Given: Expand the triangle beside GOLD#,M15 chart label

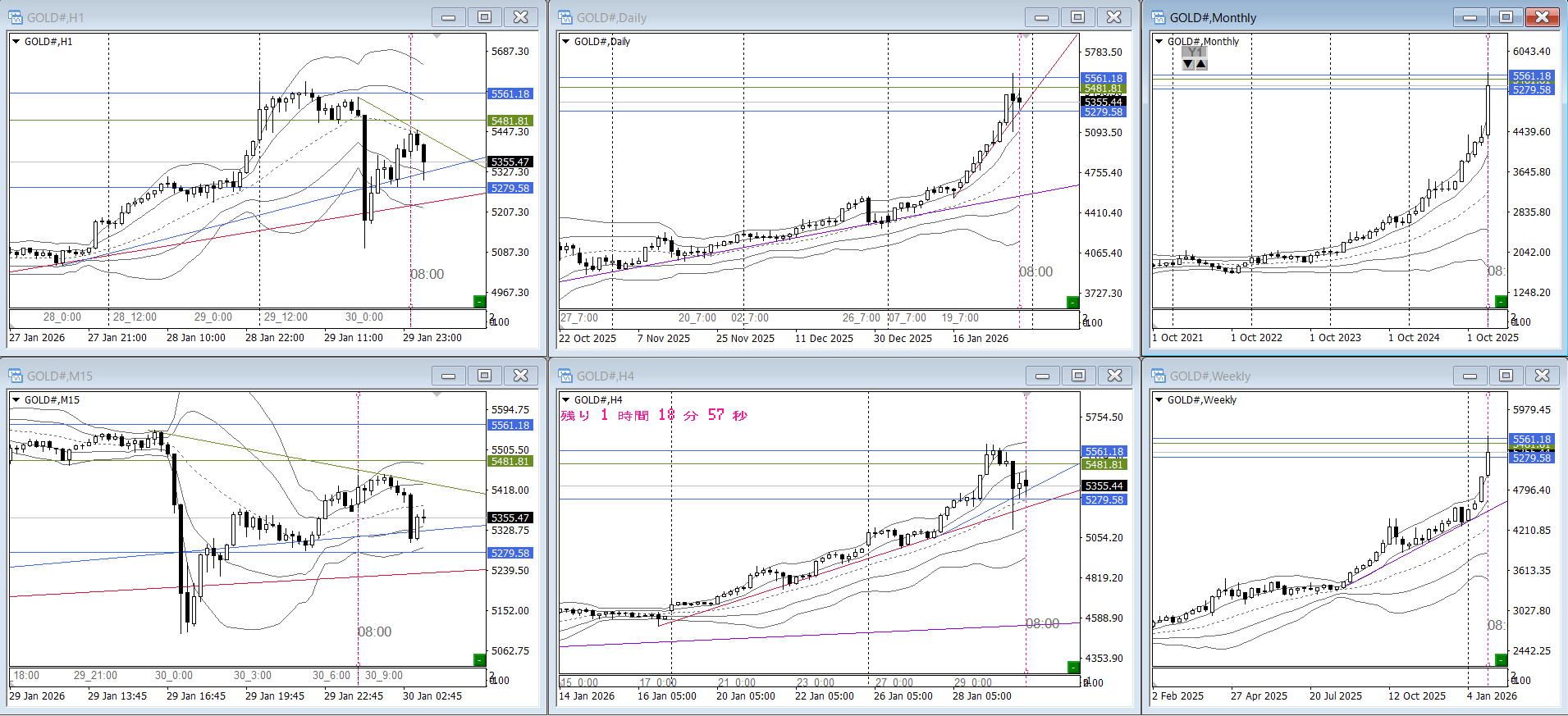Looking at the screenshot, I should point(16,399).
